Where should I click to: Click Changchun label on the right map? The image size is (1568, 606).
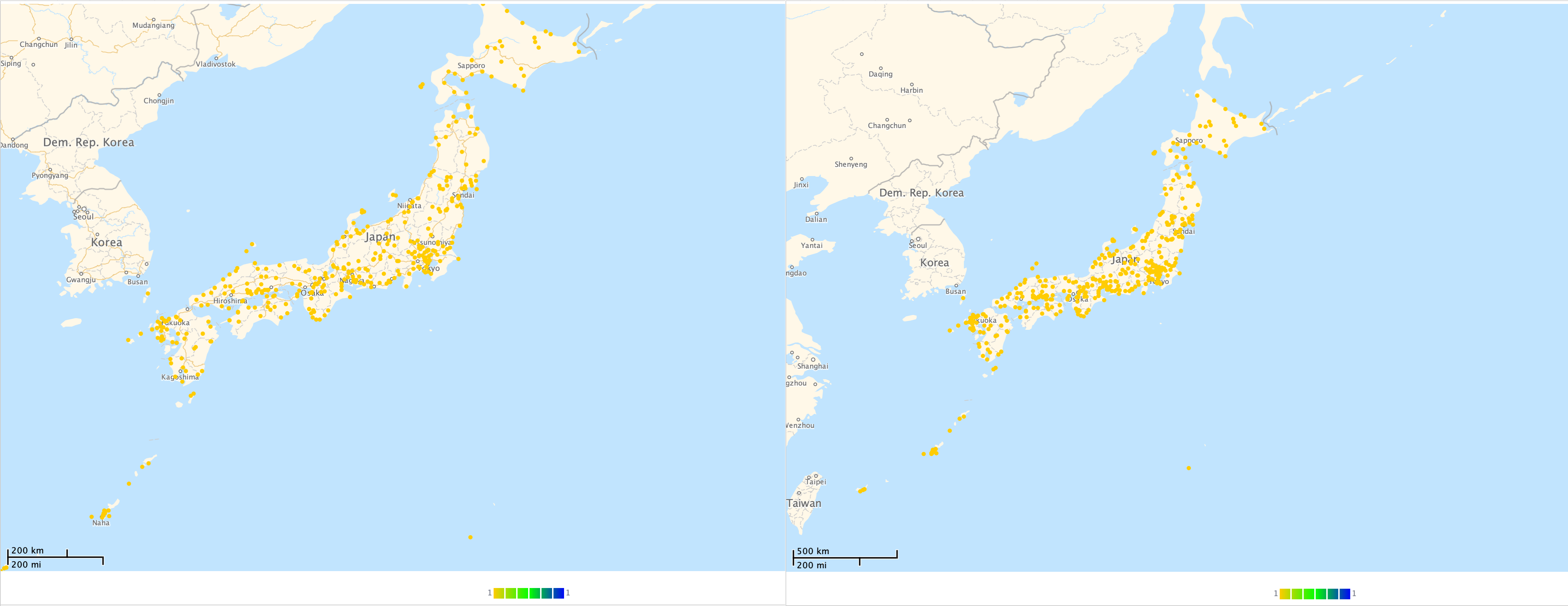pos(886,126)
